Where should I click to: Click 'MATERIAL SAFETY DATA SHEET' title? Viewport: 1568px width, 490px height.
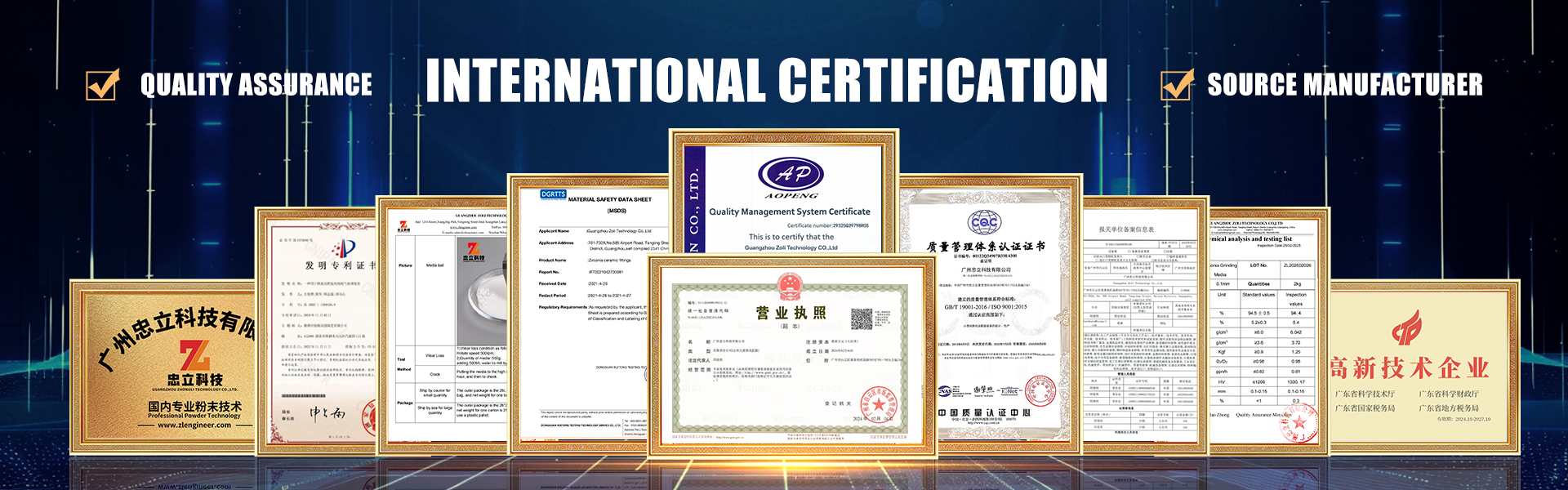[610, 199]
